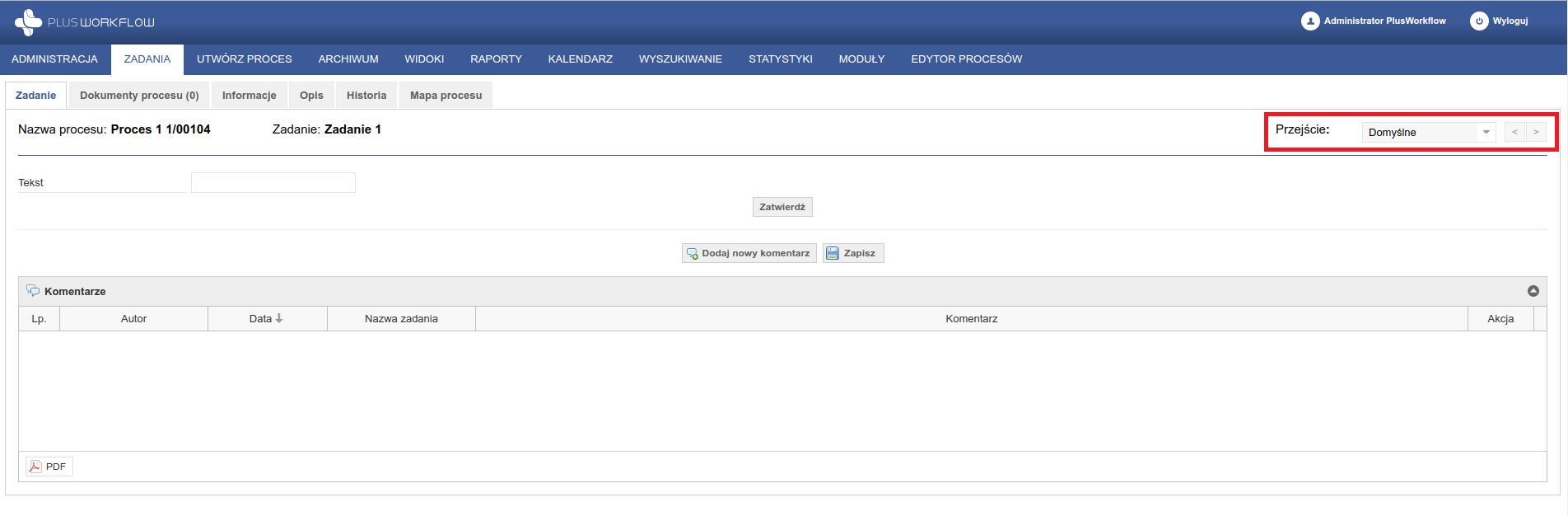Open the Edytor procesów menu
The height and width of the screenshot is (516, 1568).
(x=966, y=59)
